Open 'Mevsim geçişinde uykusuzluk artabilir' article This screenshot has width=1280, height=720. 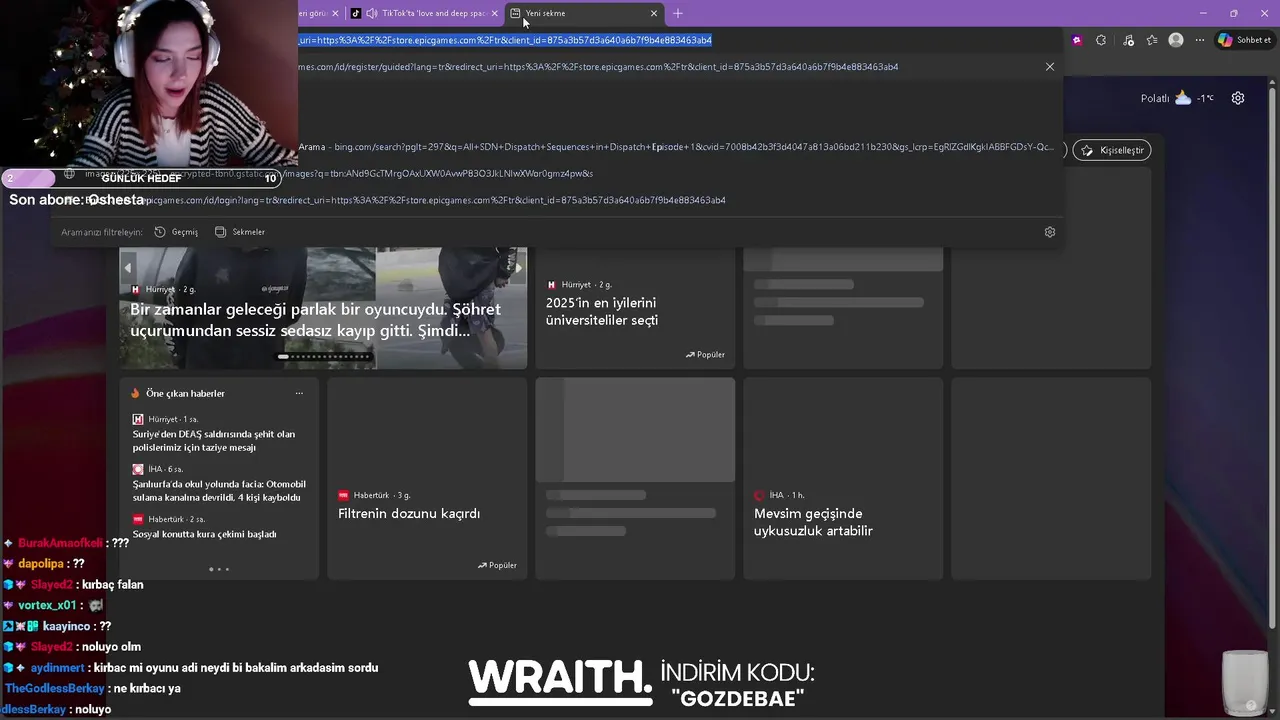(x=813, y=522)
